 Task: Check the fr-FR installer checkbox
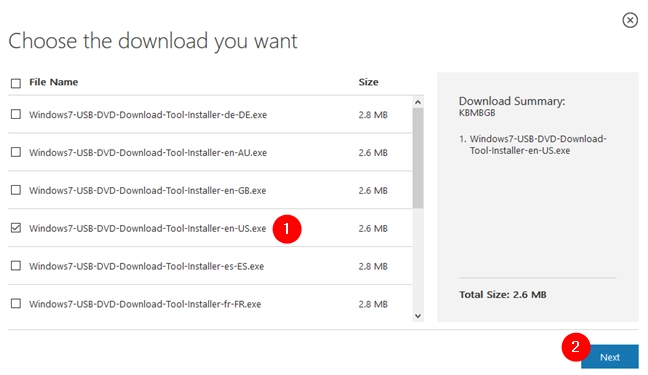click(16, 303)
